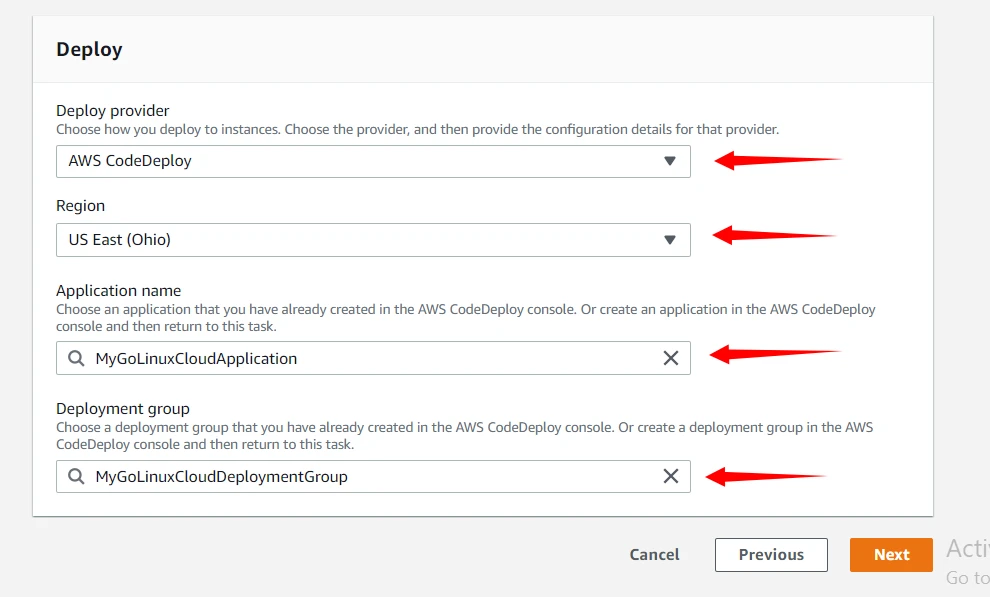Click the US East (Ohio) region text

(x=120, y=240)
